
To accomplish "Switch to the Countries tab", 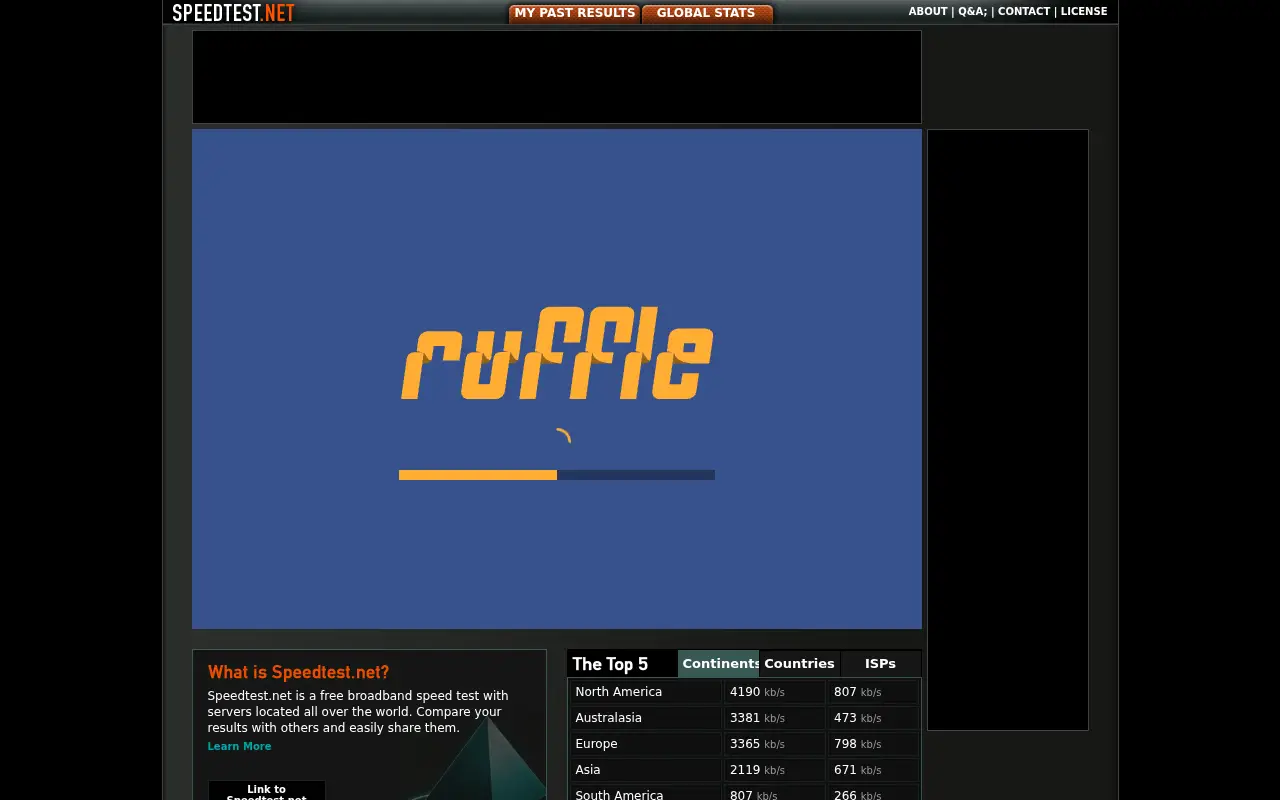I will click(799, 664).
